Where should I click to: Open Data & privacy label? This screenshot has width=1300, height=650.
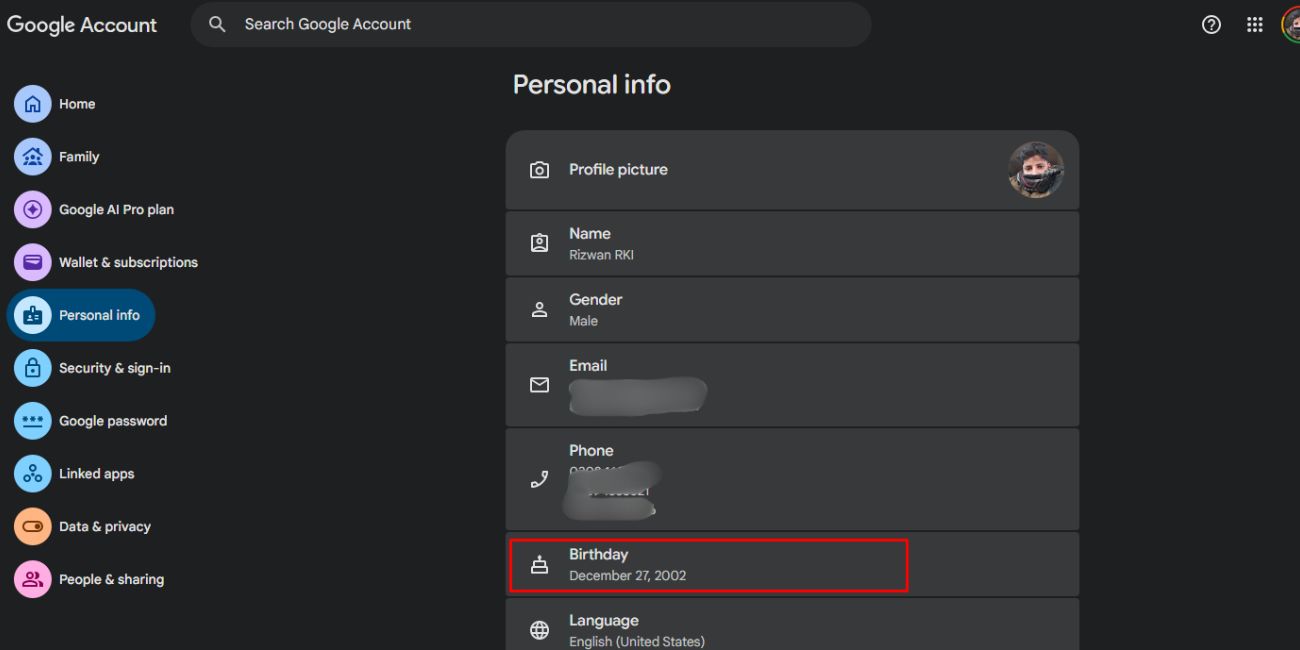(105, 526)
